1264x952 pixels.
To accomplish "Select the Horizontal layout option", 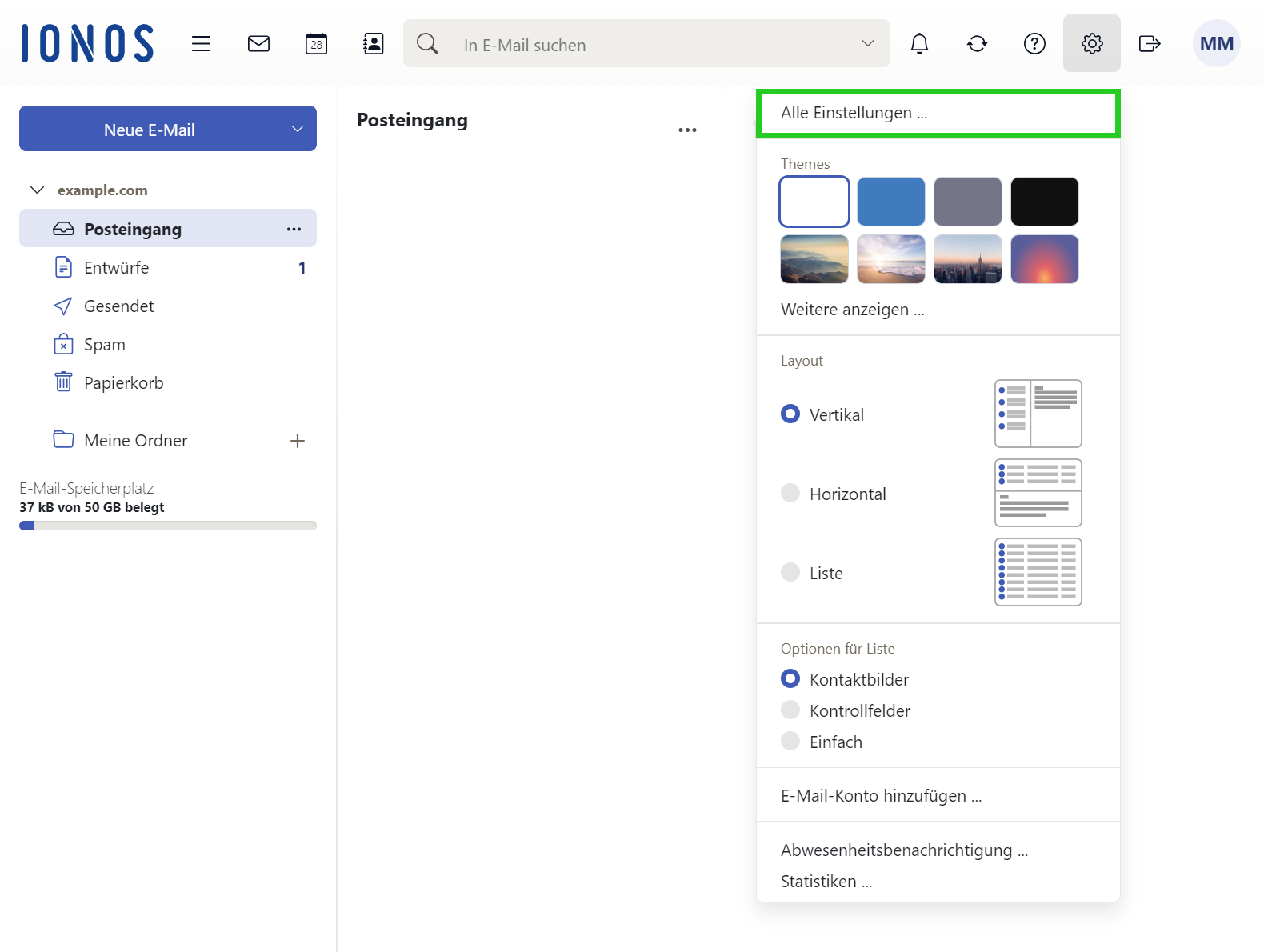I will pyautogui.click(x=790, y=494).
